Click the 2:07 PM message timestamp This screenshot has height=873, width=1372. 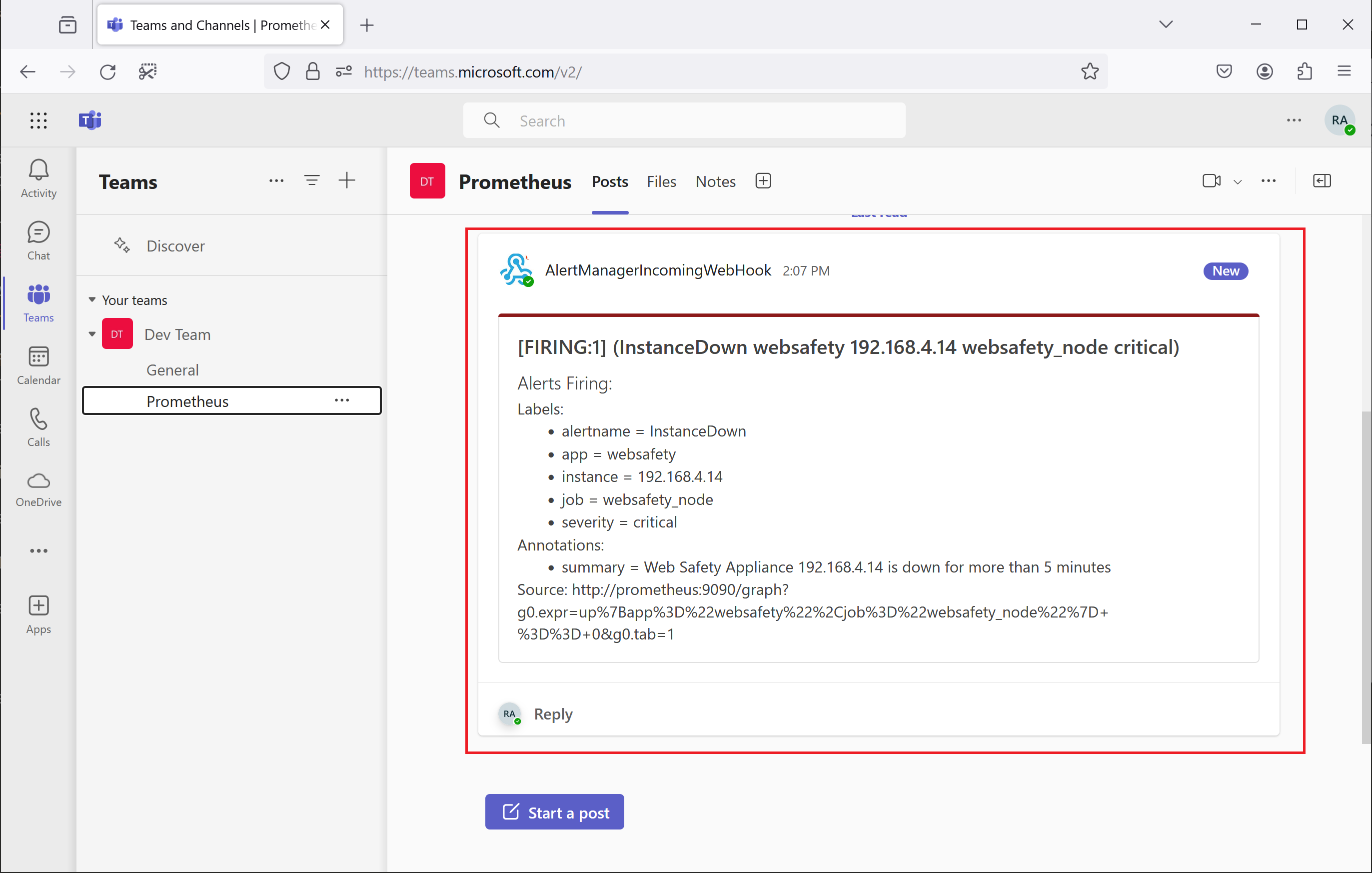coord(806,270)
